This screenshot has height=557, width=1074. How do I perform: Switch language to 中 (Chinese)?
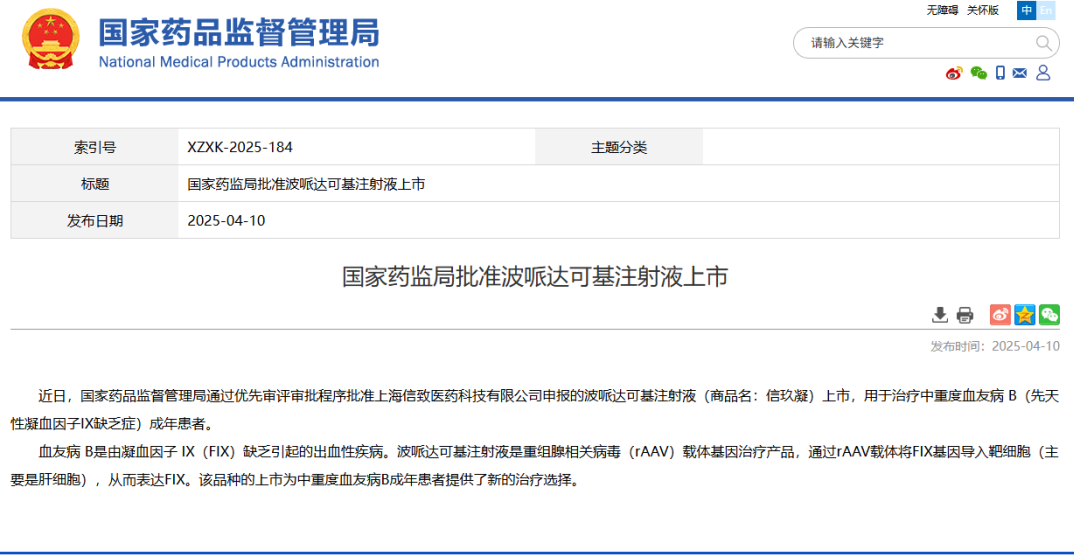tap(1026, 10)
